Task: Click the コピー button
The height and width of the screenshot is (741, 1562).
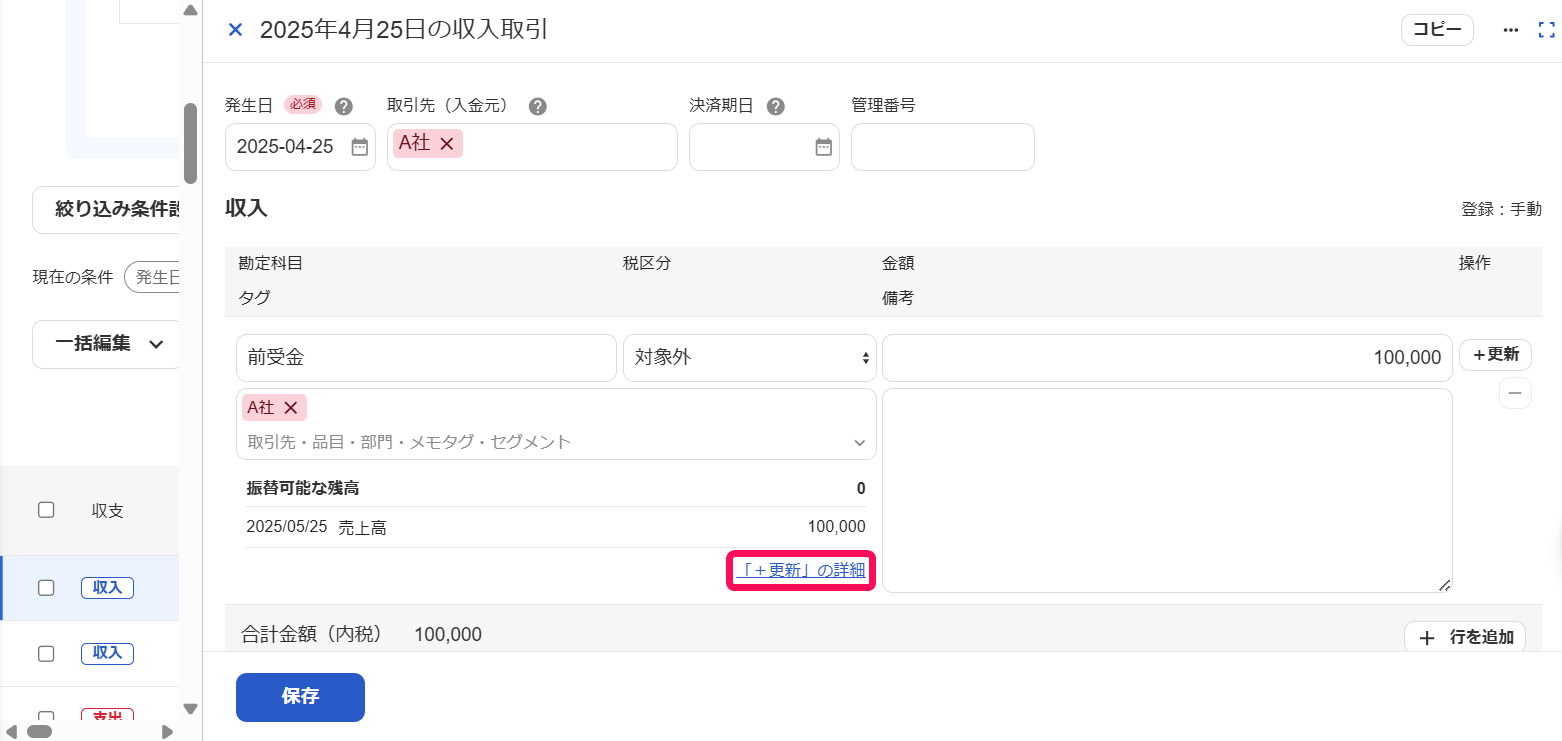Action: click(1437, 30)
